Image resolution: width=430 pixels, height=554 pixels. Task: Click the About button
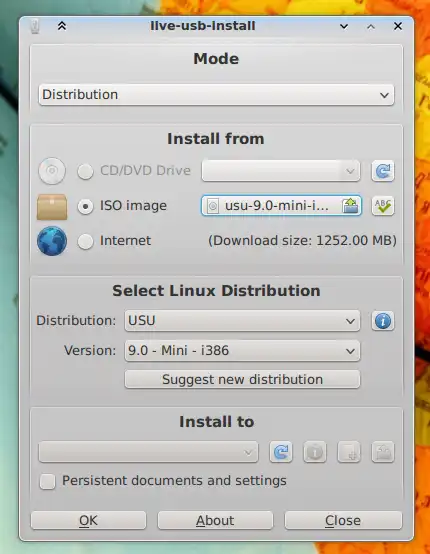click(215, 520)
